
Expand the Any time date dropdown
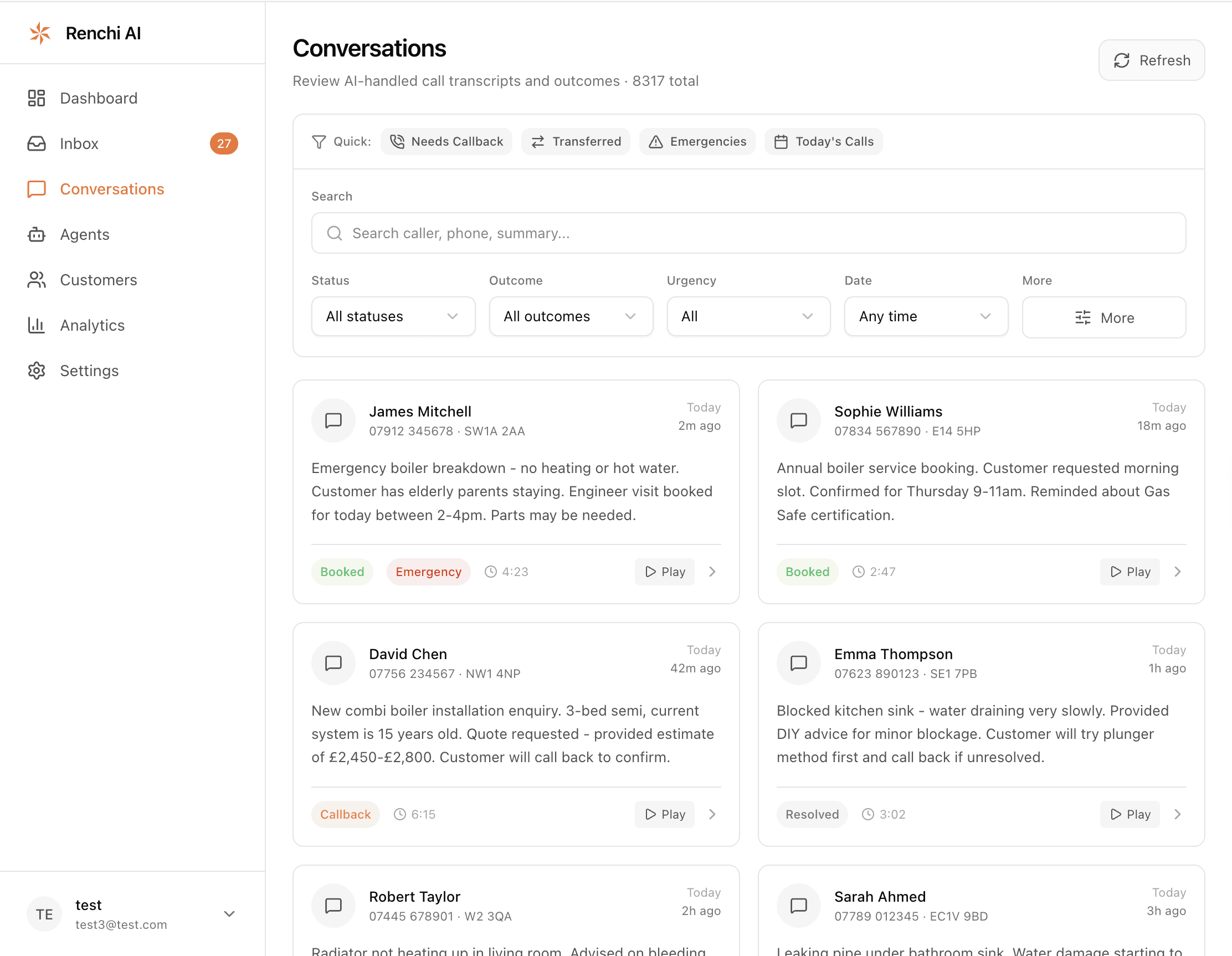[x=925, y=316]
